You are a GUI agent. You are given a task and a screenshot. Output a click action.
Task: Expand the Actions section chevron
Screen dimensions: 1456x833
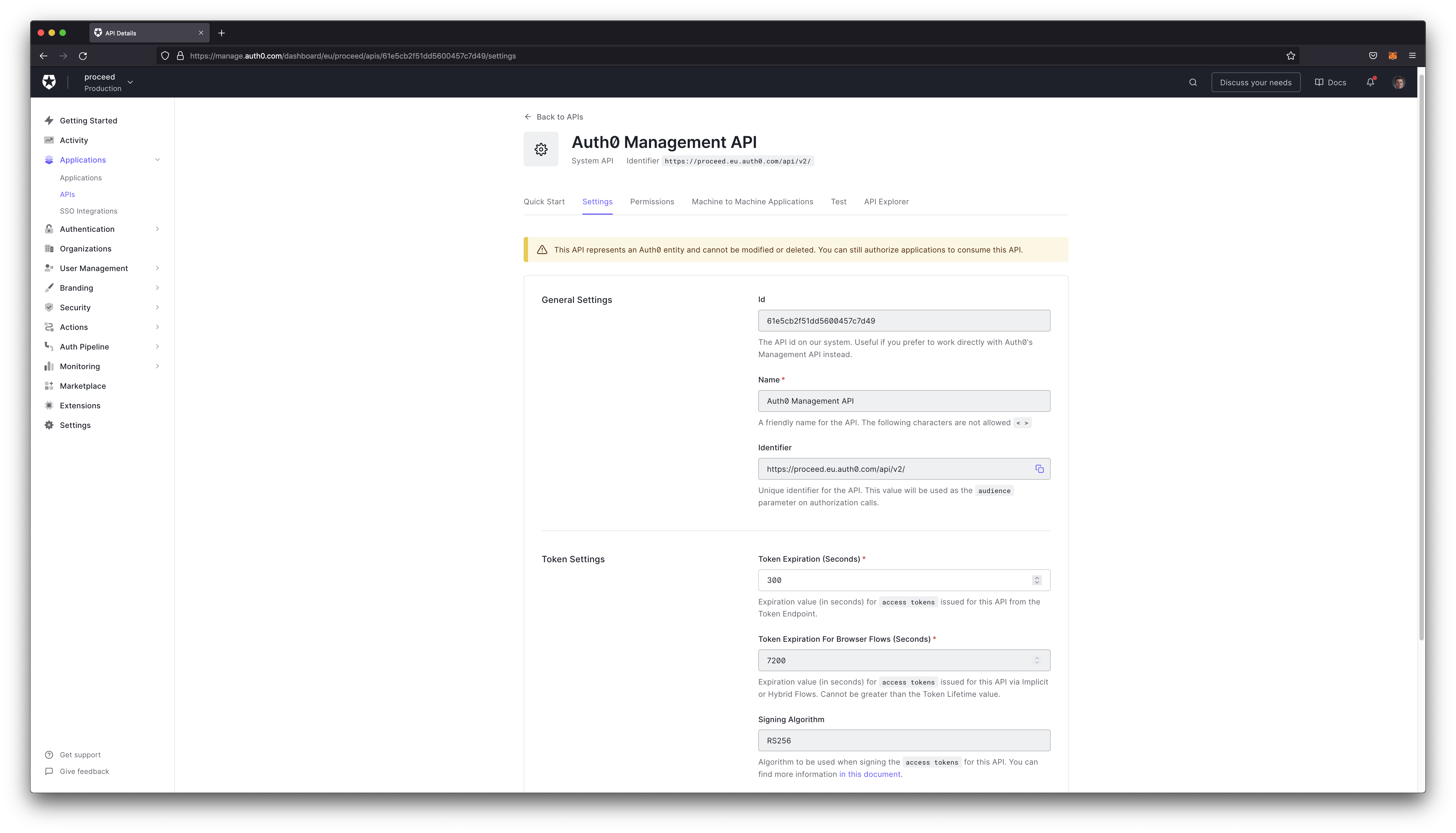(x=157, y=327)
